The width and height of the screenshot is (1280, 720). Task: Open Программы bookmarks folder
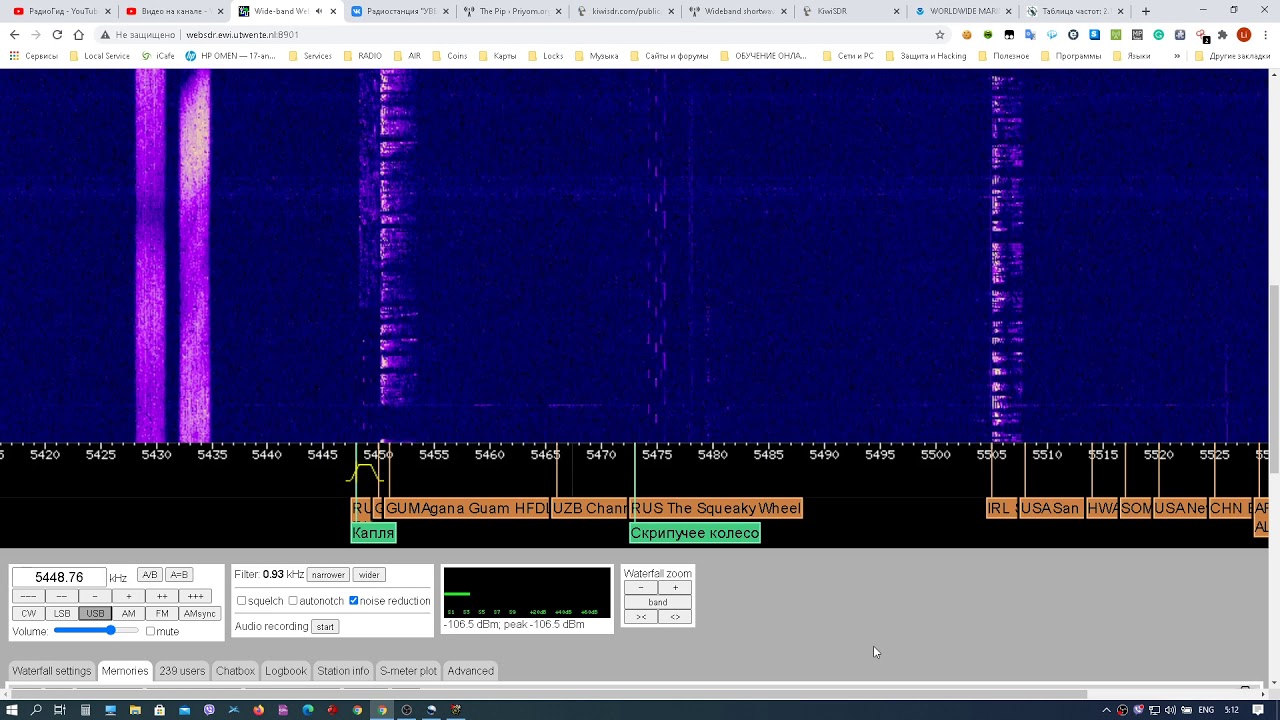pos(1070,56)
